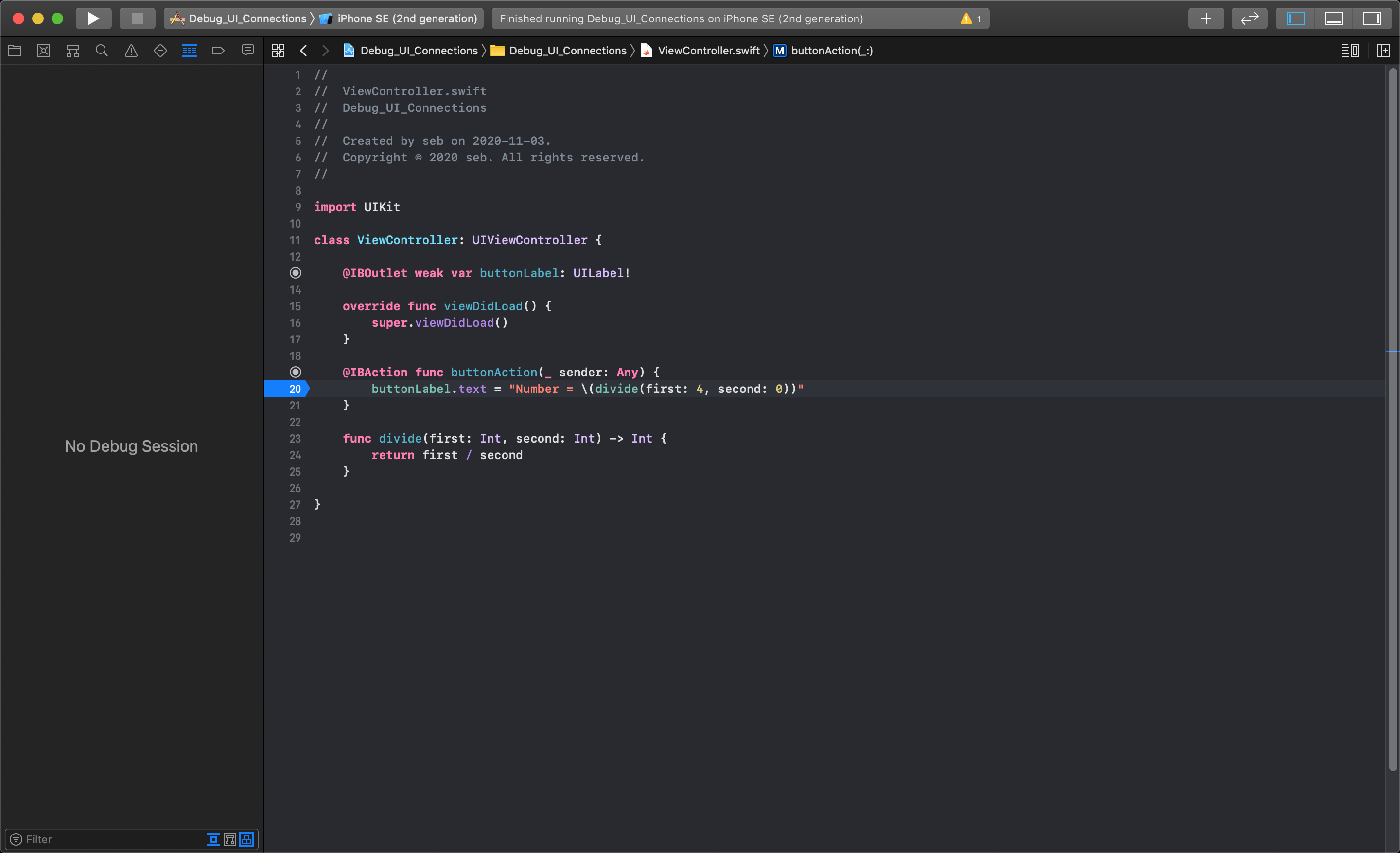The image size is (1400, 853).
Task: Click the editor vertical scrollbar
Action: tap(1393, 419)
